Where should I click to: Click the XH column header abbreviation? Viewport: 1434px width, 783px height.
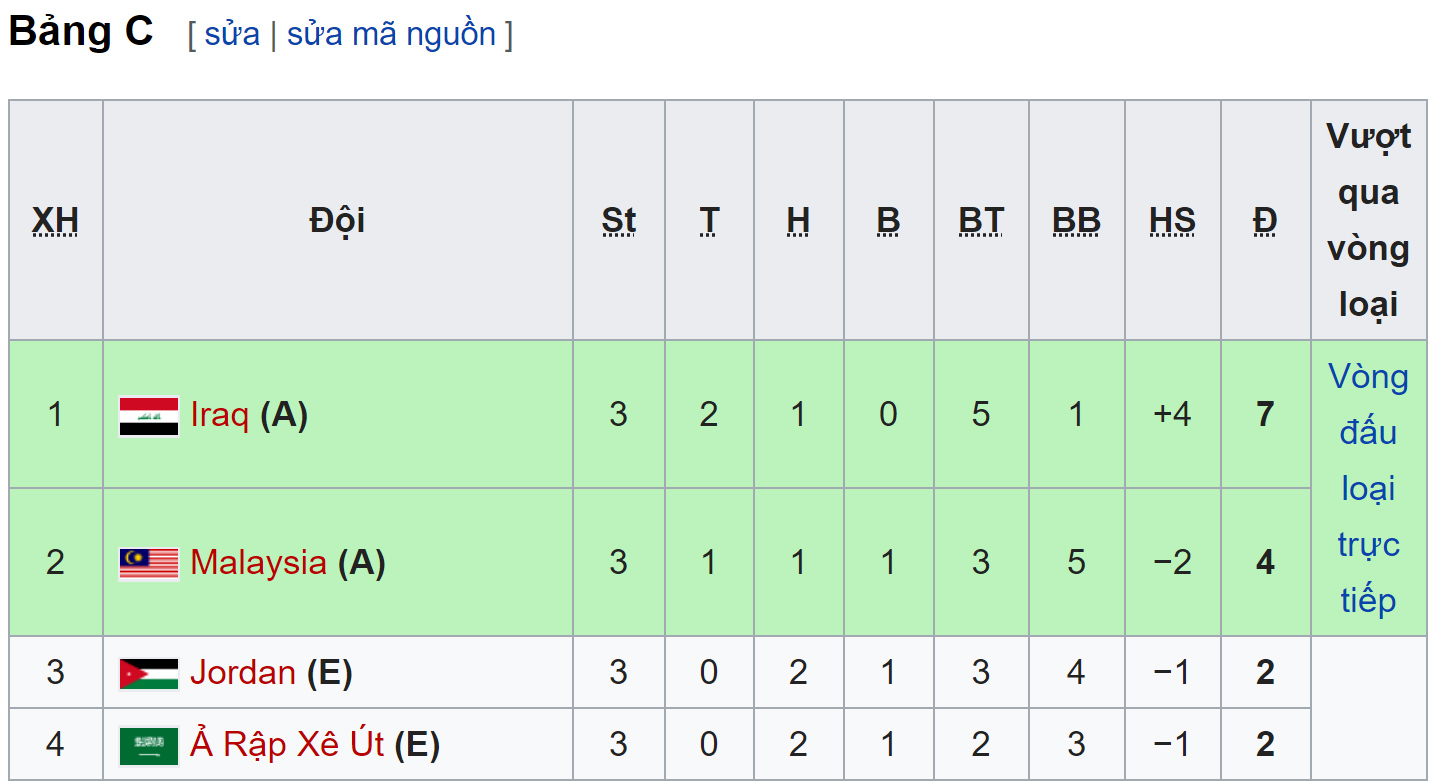(x=55, y=220)
